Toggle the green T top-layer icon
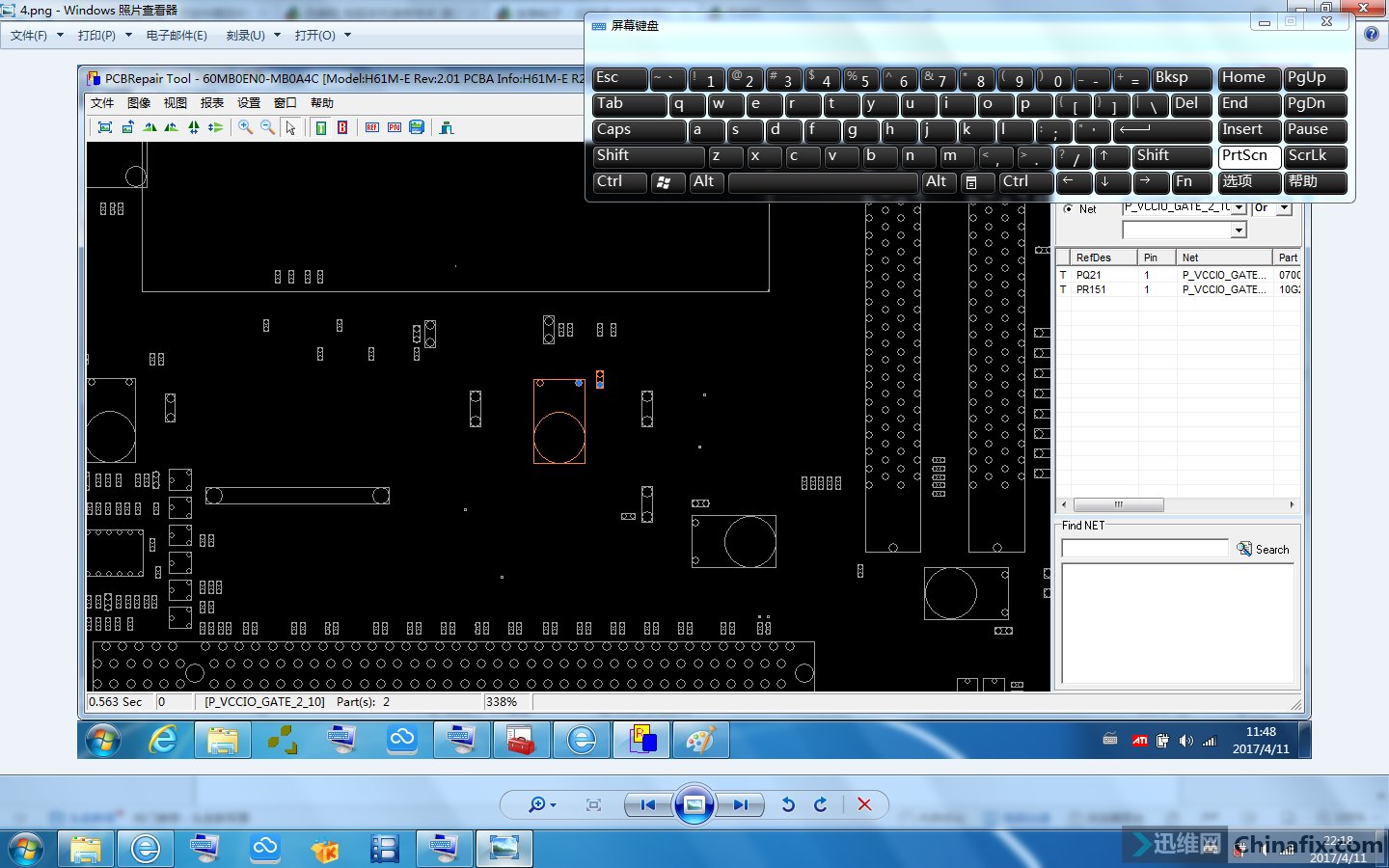The image size is (1389, 868). pyautogui.click(x=321, y=127)
